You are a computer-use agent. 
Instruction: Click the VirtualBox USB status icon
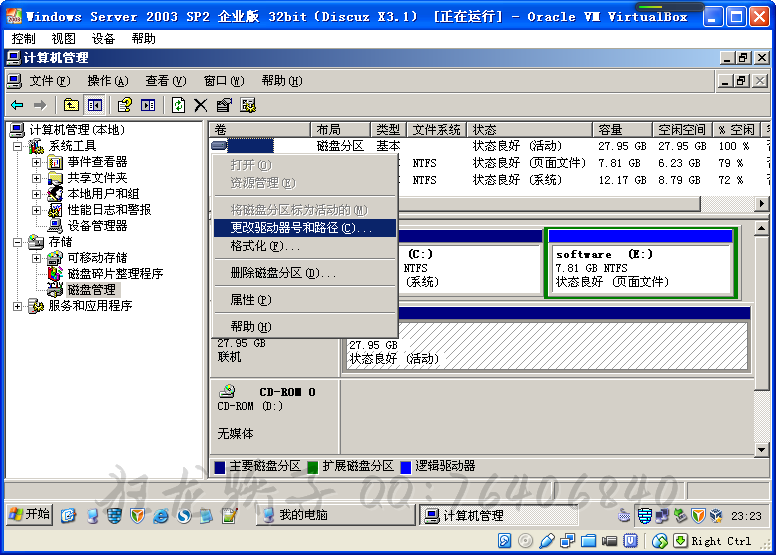tap(547, 541)
